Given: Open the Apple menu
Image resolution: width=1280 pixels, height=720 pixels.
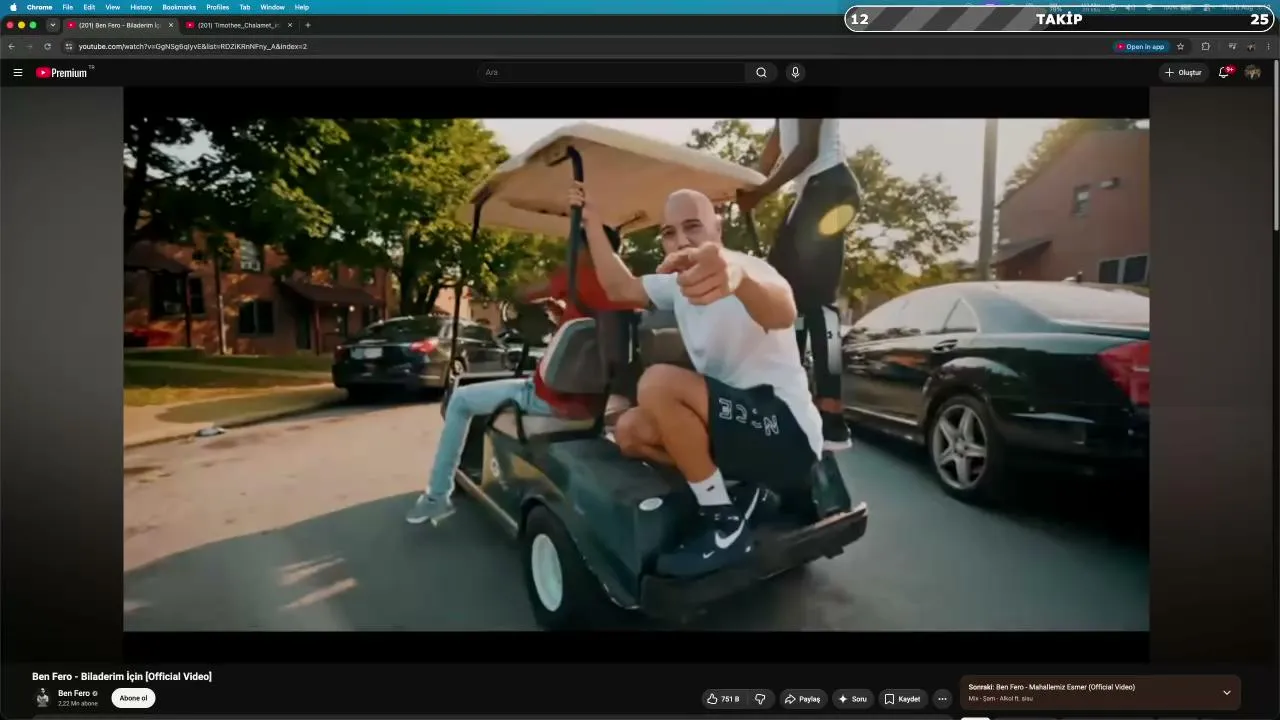Looking at the screenshot, I should click(x=13, y=7).
